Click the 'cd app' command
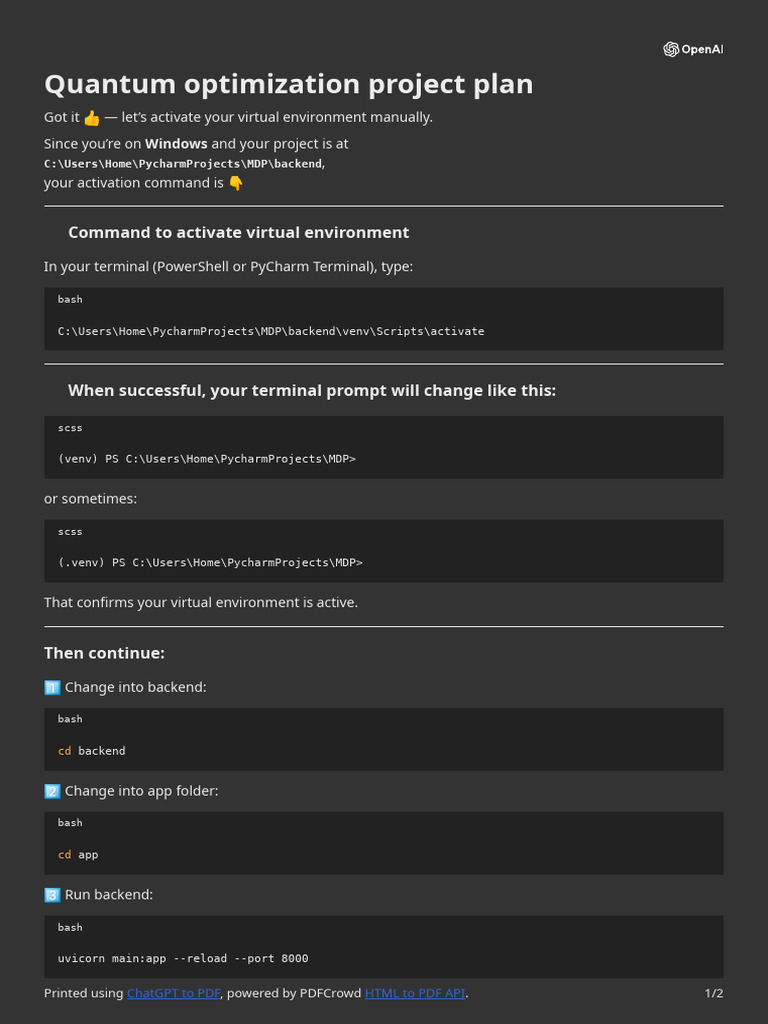 coord(78,855)
